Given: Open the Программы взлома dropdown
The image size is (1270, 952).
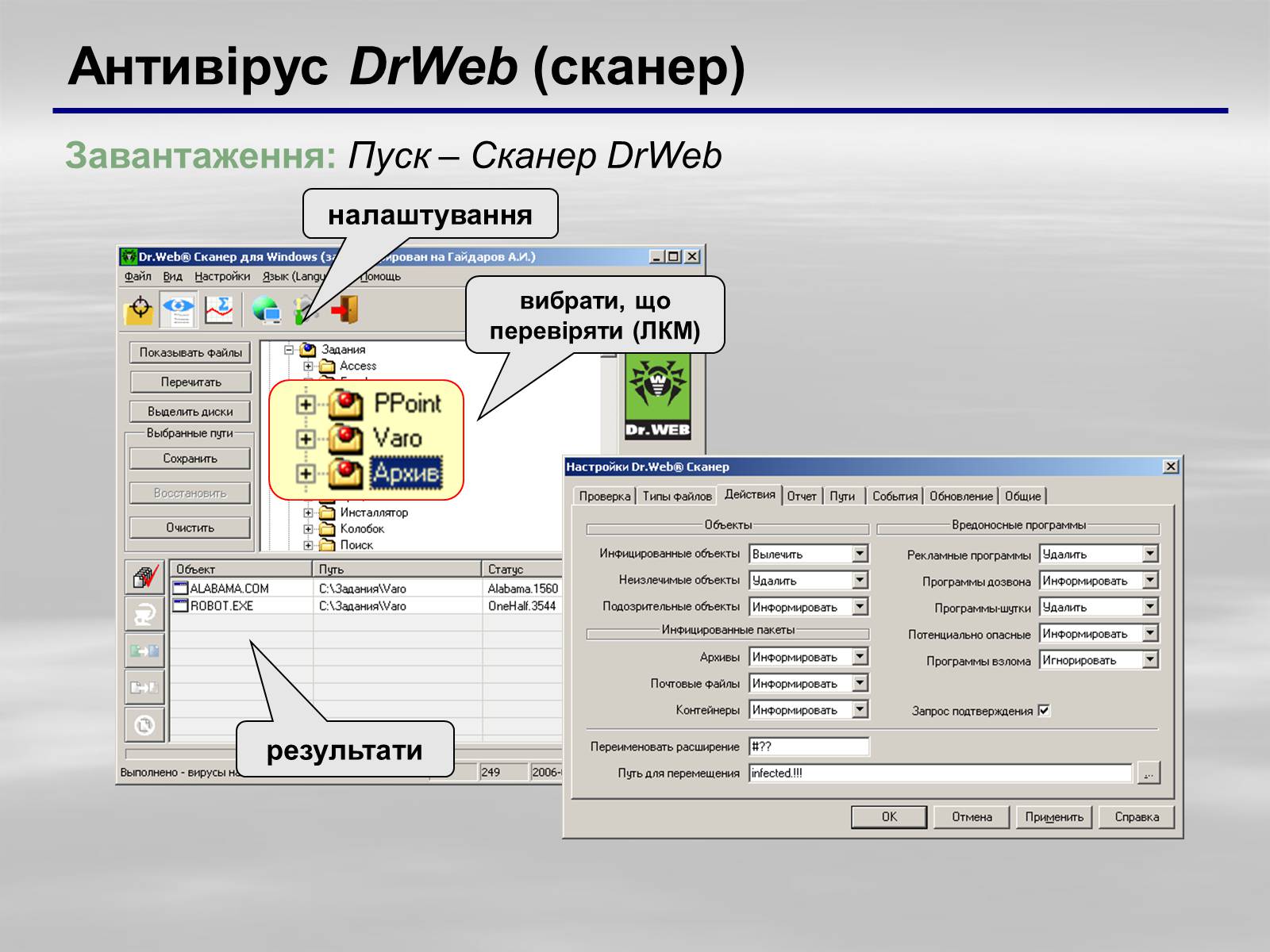Looking at the screenshot, I should click(1151, 659).
